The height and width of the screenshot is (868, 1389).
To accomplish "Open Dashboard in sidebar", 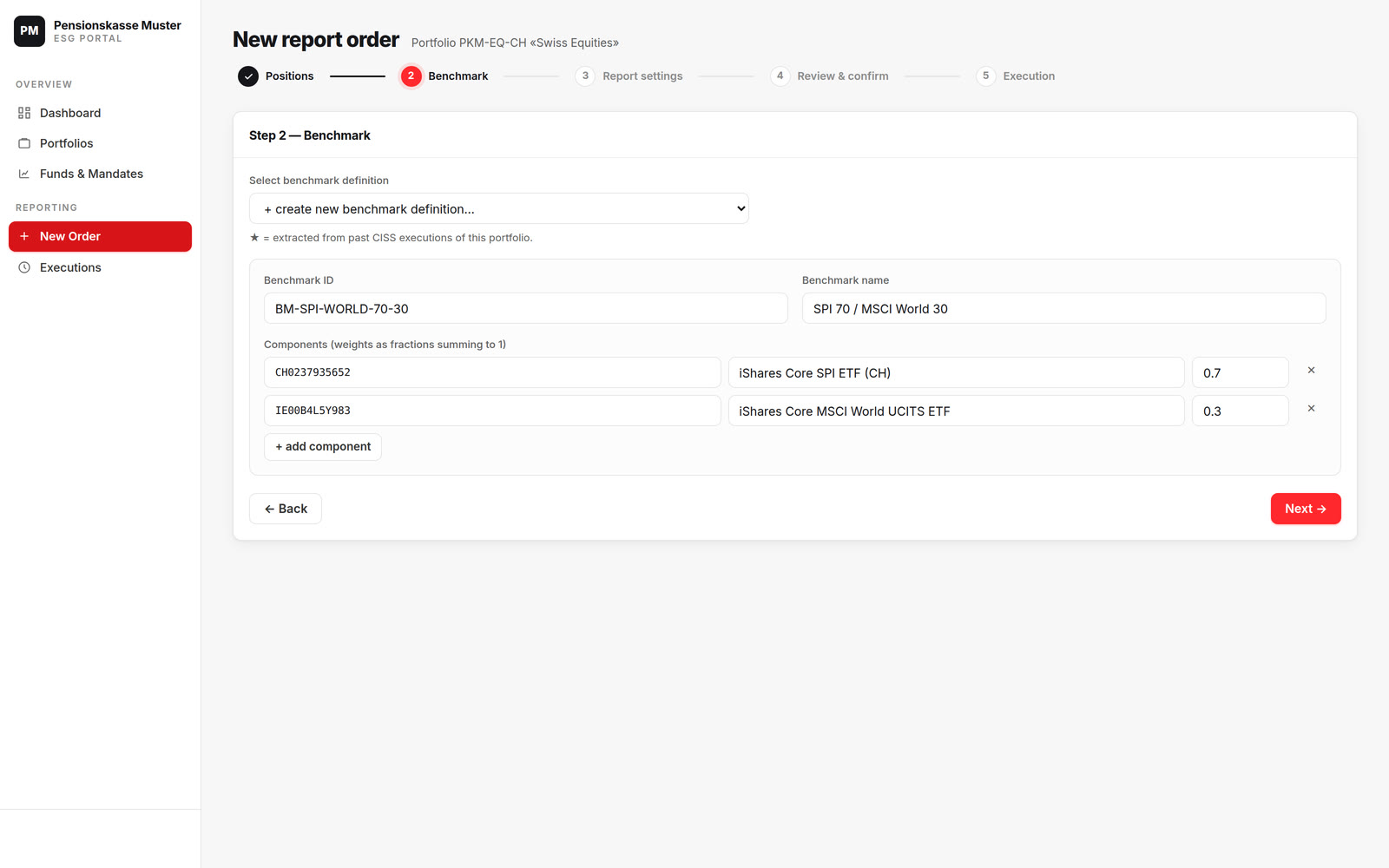I will pos(100,113).
